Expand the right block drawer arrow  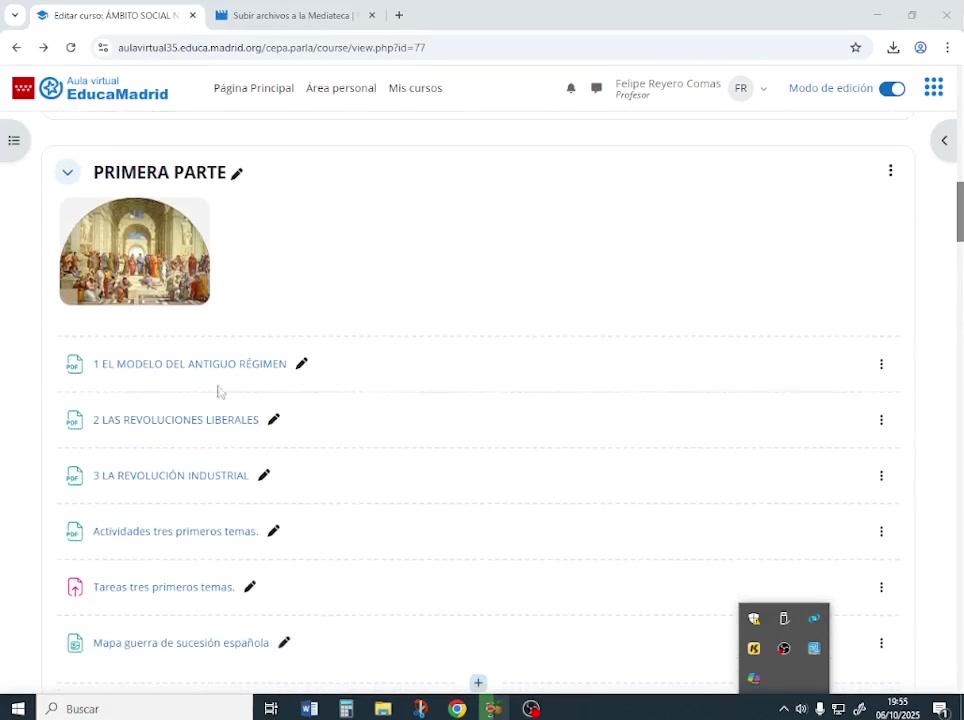click(945, 141)
